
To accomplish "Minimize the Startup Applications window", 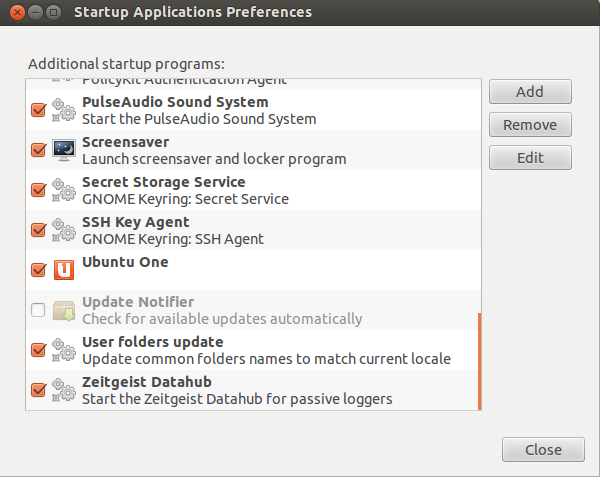I will [x=36, y=13].
